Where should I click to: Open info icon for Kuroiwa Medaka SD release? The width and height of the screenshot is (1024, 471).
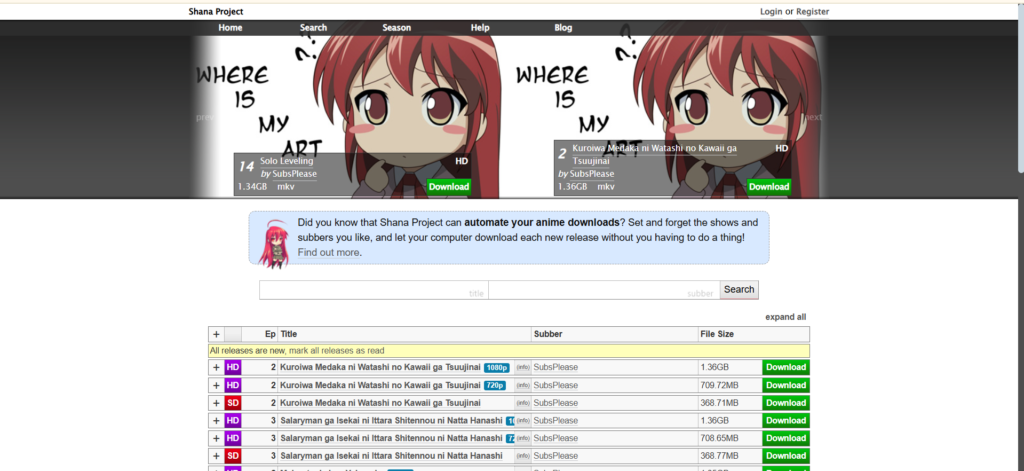(523, 403)
